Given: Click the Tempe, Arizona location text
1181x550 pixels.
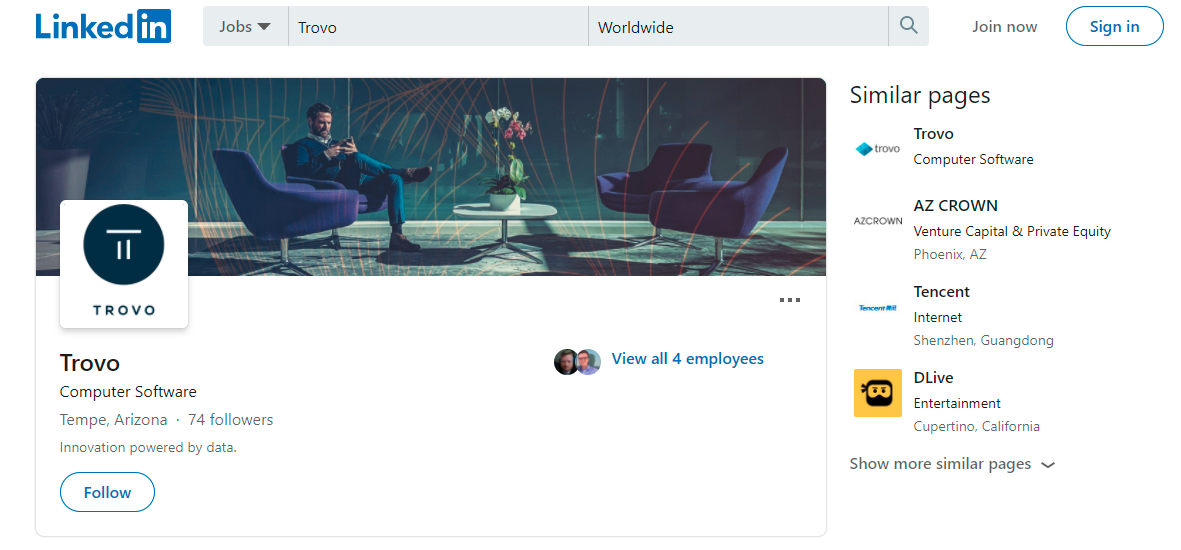Looking at the screenshot, I should [x=114, y=420].
